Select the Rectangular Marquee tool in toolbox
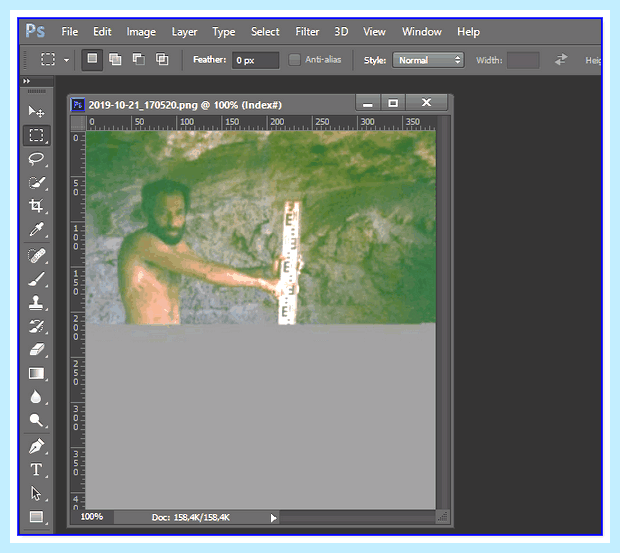The image size is (620, 553). tap(36, 135)
